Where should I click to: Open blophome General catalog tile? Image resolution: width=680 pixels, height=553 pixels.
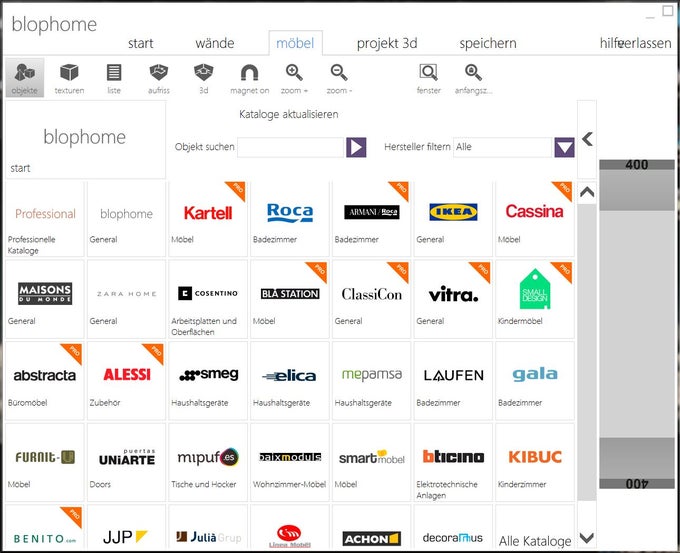pos(126,219)
